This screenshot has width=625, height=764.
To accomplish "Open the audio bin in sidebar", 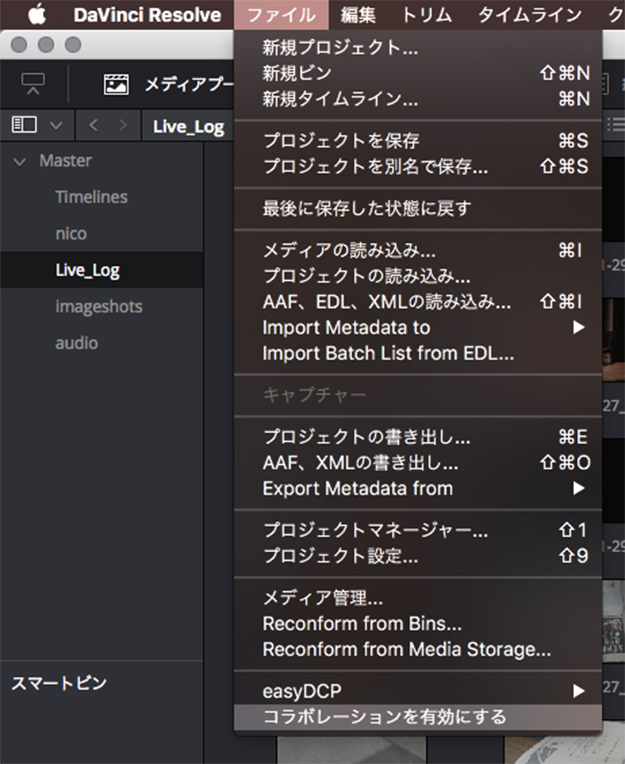I will click(76, 342).
